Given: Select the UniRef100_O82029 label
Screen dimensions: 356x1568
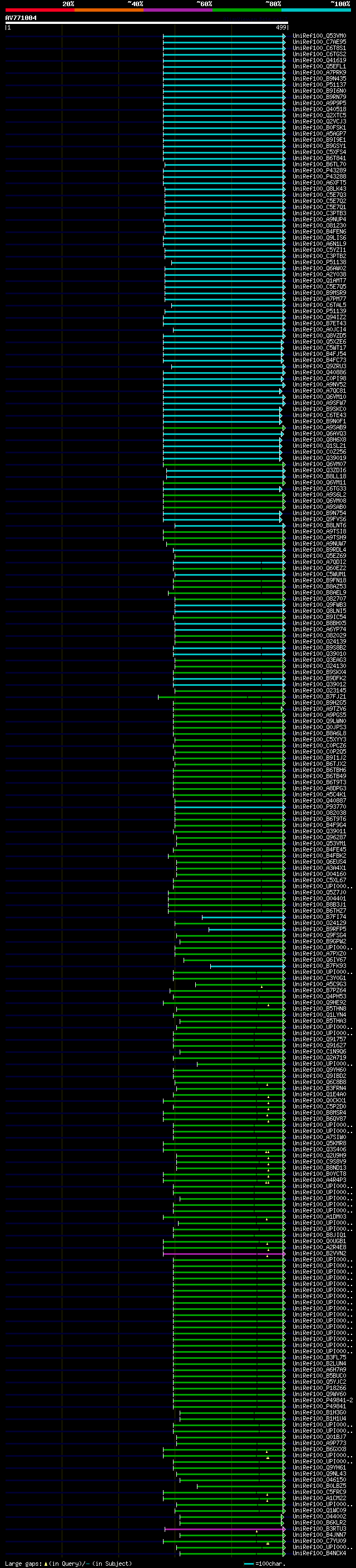Looking at the screenshot, I should coord(319,635).
